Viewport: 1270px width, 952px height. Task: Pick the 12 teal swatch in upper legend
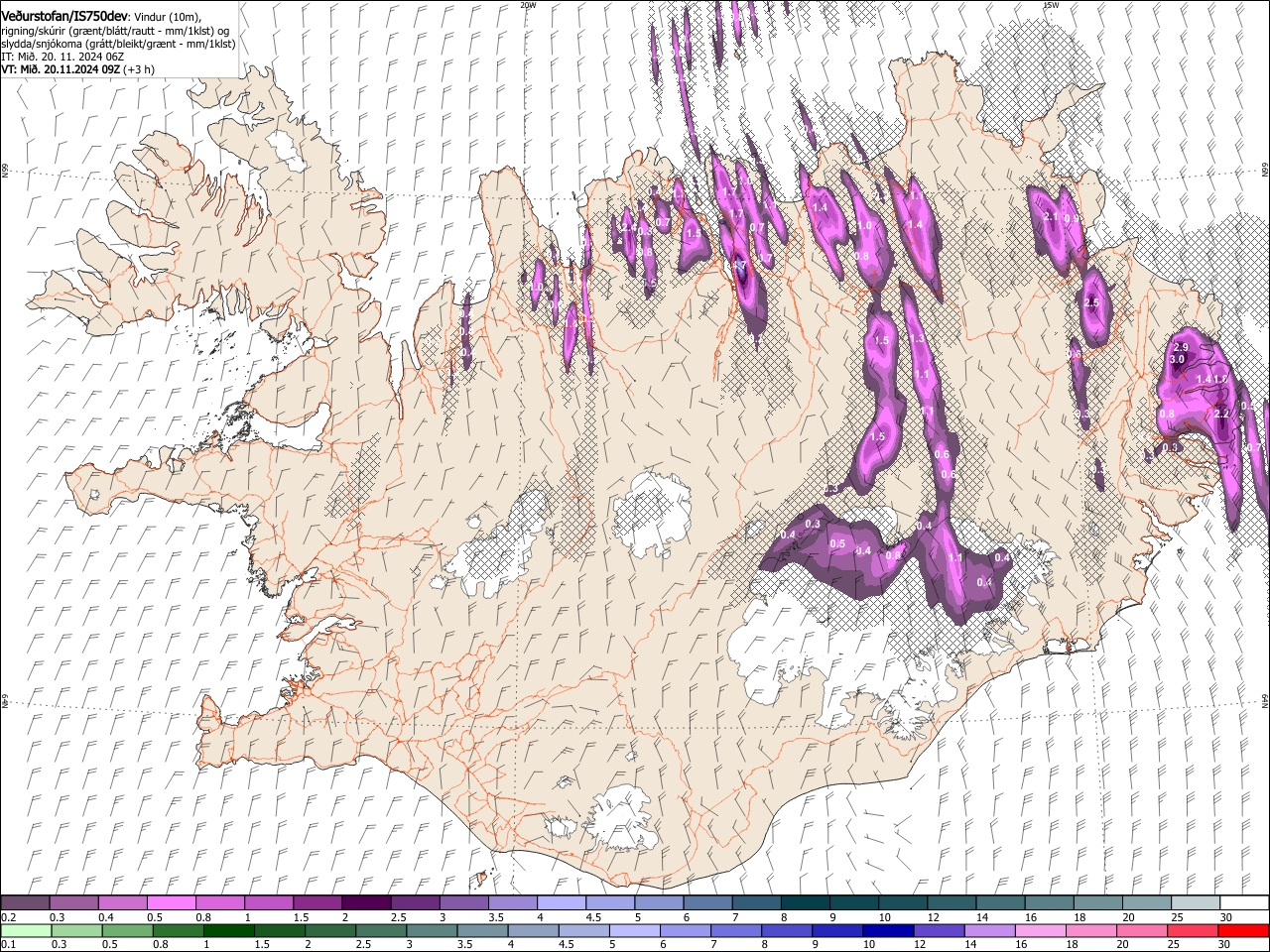[952, 902]
